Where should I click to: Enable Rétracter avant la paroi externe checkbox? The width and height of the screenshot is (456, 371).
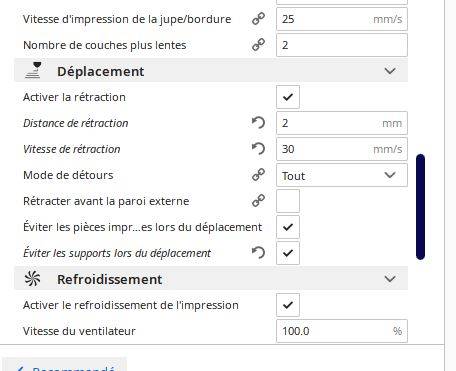288,201
